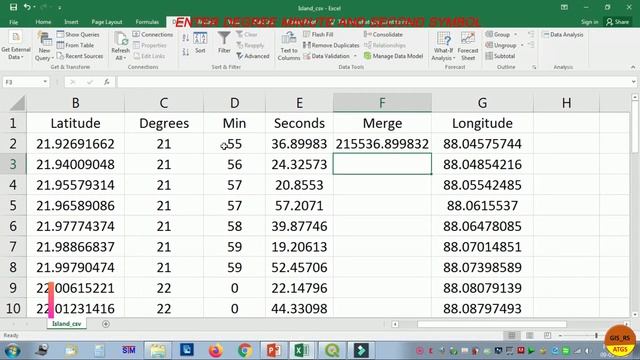
Task: Click the Name Box showing F3
Action: (x=22, y=82)
